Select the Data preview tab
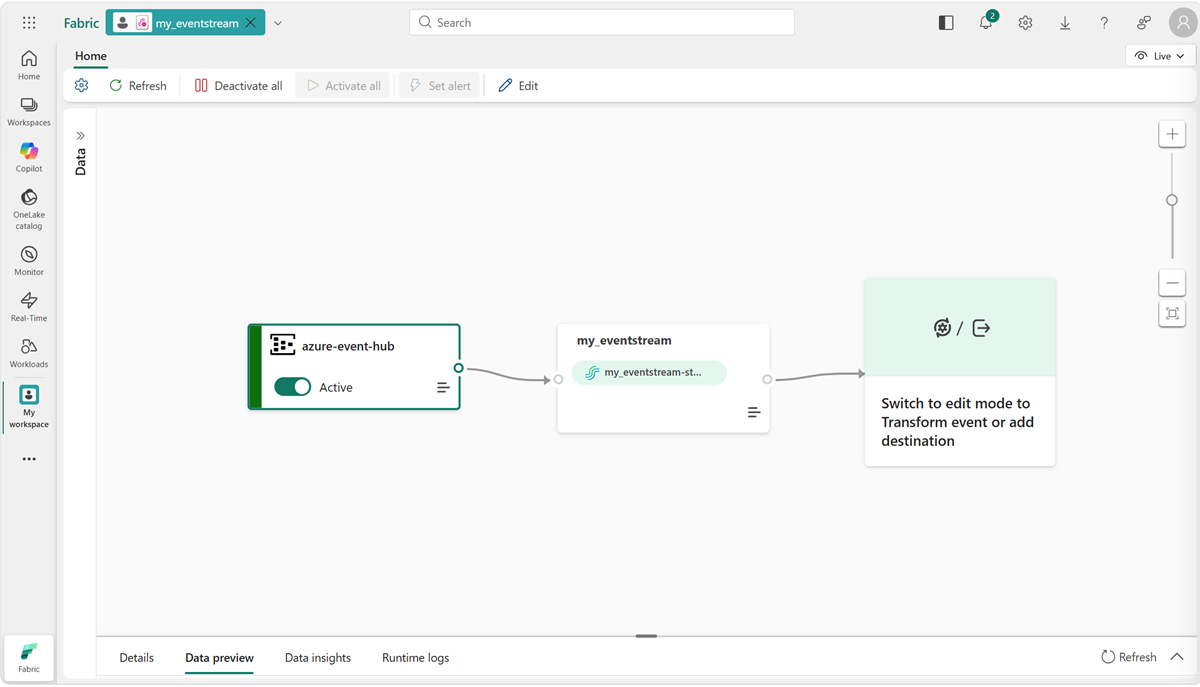1200x687 pixels. click(x=219, y=658)
